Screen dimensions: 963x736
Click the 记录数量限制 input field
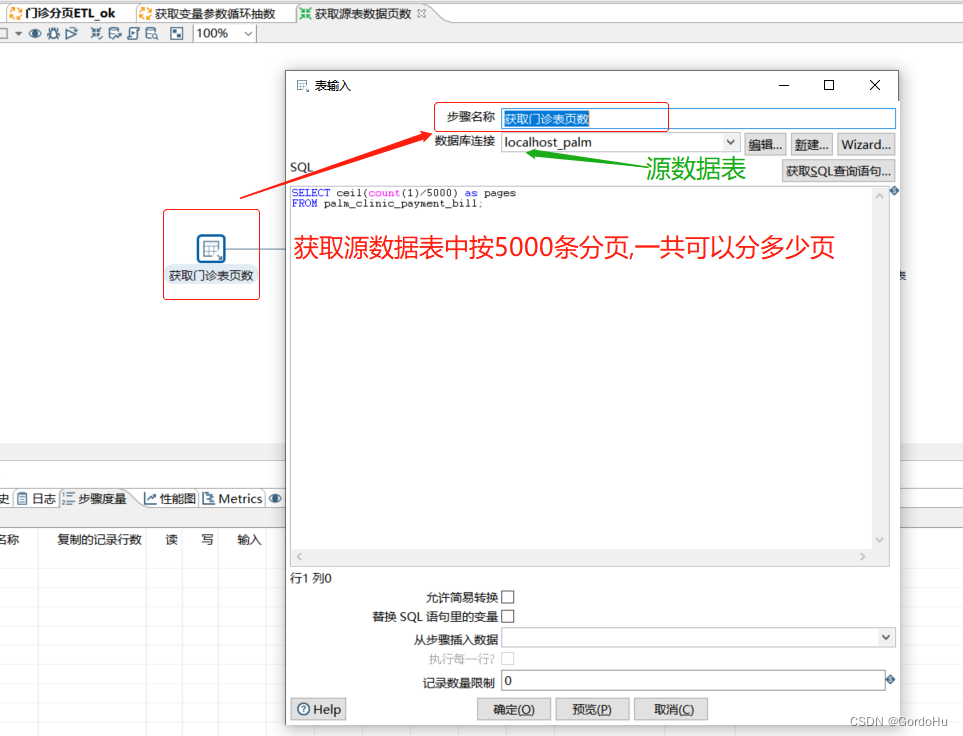[693, 681]
